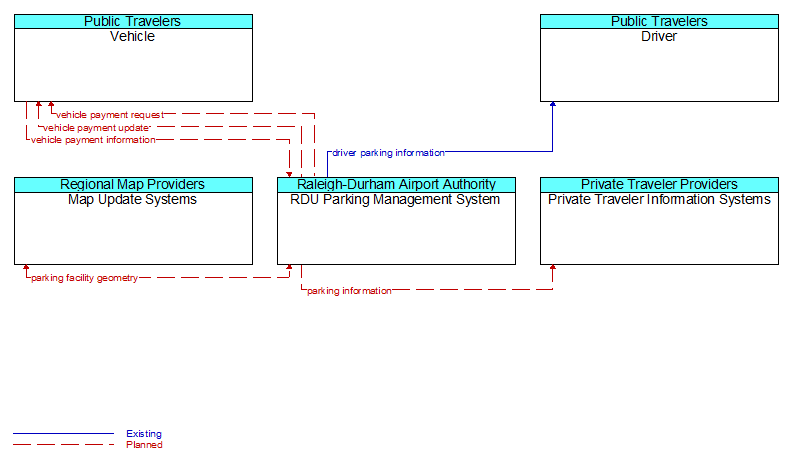The height and width of the screenshot is (462, 788).
Task: Click the Planned legend label
Action: coord(144,445)
